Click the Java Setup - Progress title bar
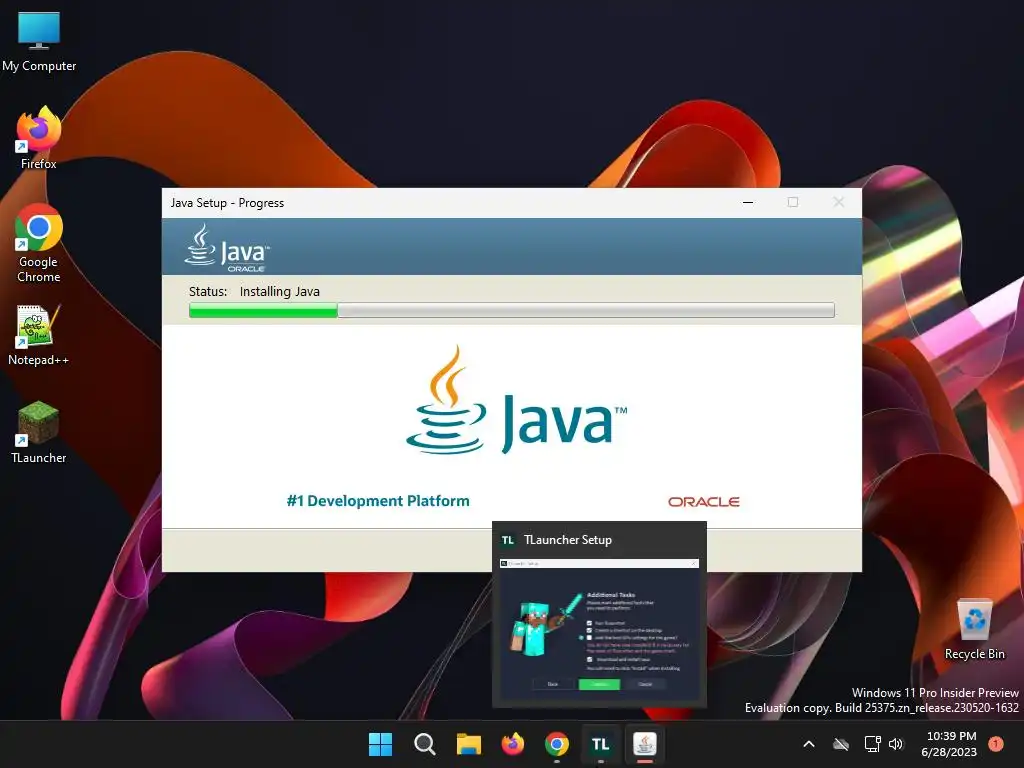Viewport: 1024px width, 768px height. coord(511,202)
